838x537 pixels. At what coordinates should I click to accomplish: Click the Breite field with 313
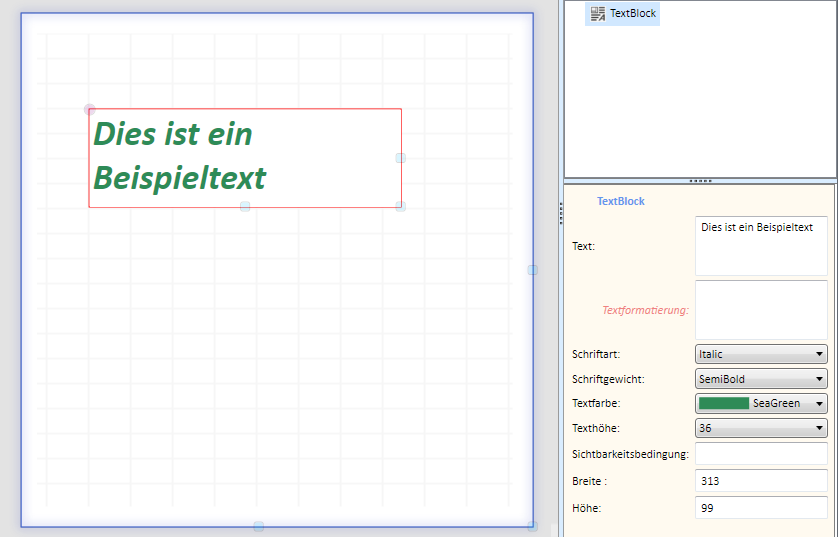761,481
